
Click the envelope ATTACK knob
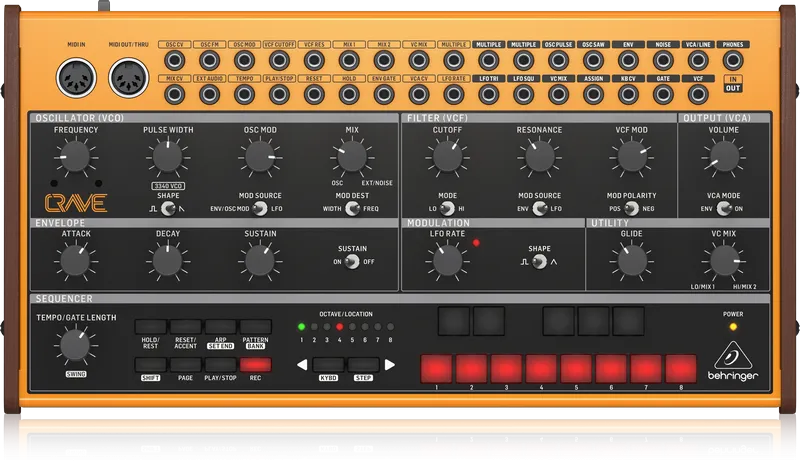(x=76, y=261)
